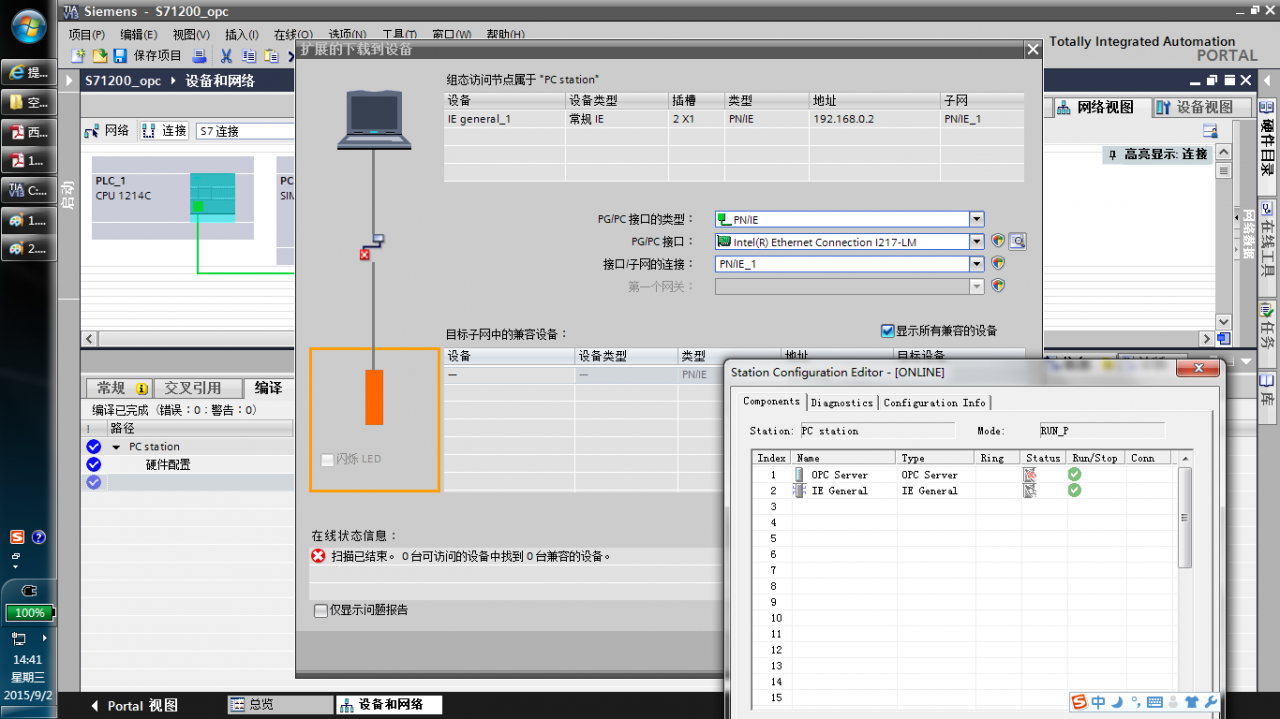The width and height of the screenshot is (1280, 719).
Task: Click the Sogou IME wrench settings icon
Action: [1211, 702]
